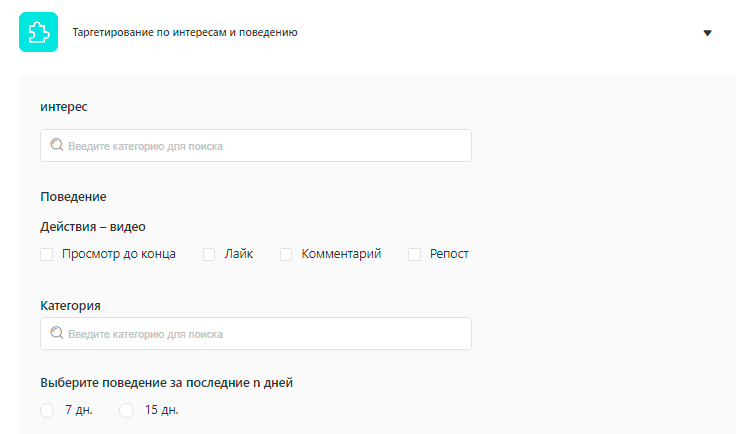The width and height of the screenshot is (750, 434).
Task: Check the Комментарий checkbox square
Action: click(x=286, y=255)
